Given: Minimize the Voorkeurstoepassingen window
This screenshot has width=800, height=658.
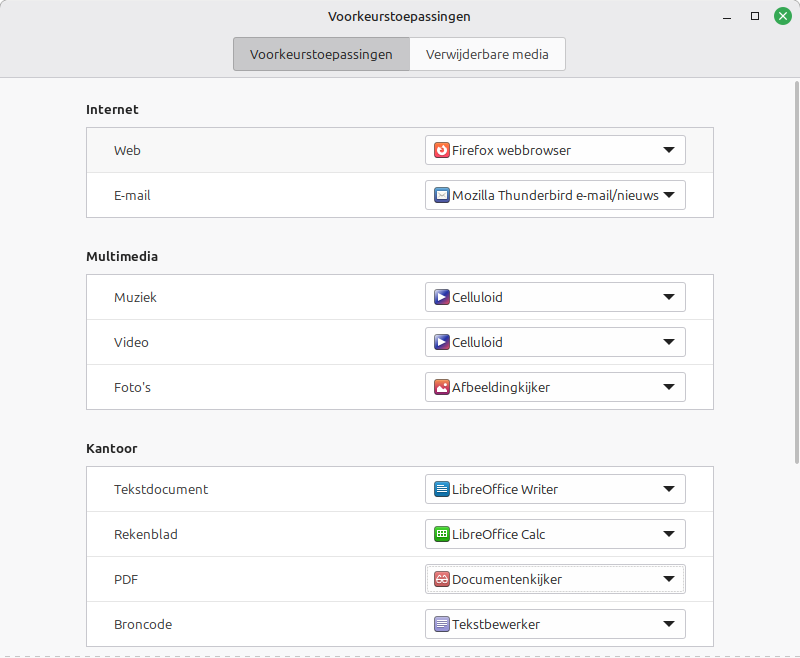Looking at the screenshot, I should click(x=727, y=16).
